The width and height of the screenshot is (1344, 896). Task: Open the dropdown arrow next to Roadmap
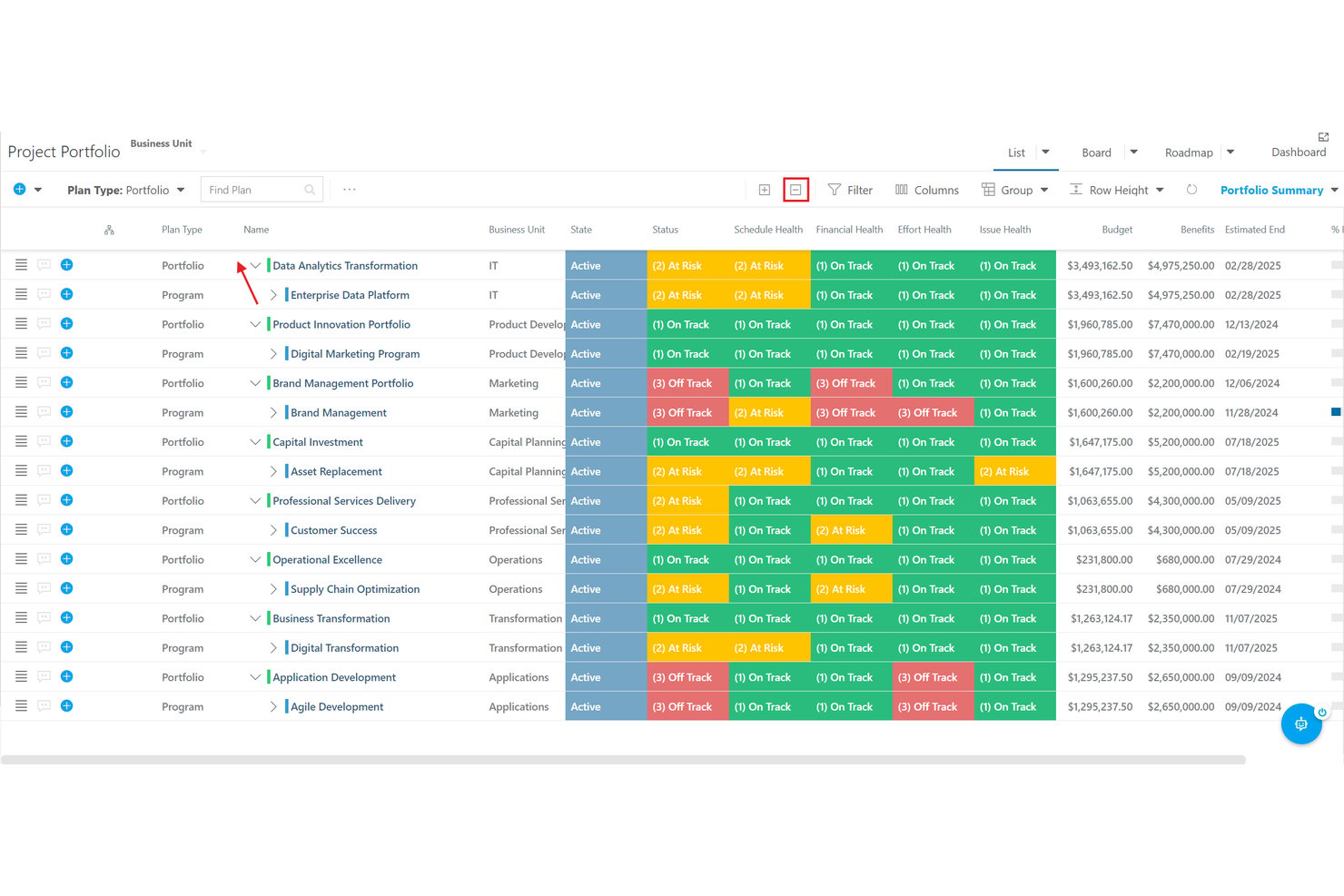(1230, 153)
